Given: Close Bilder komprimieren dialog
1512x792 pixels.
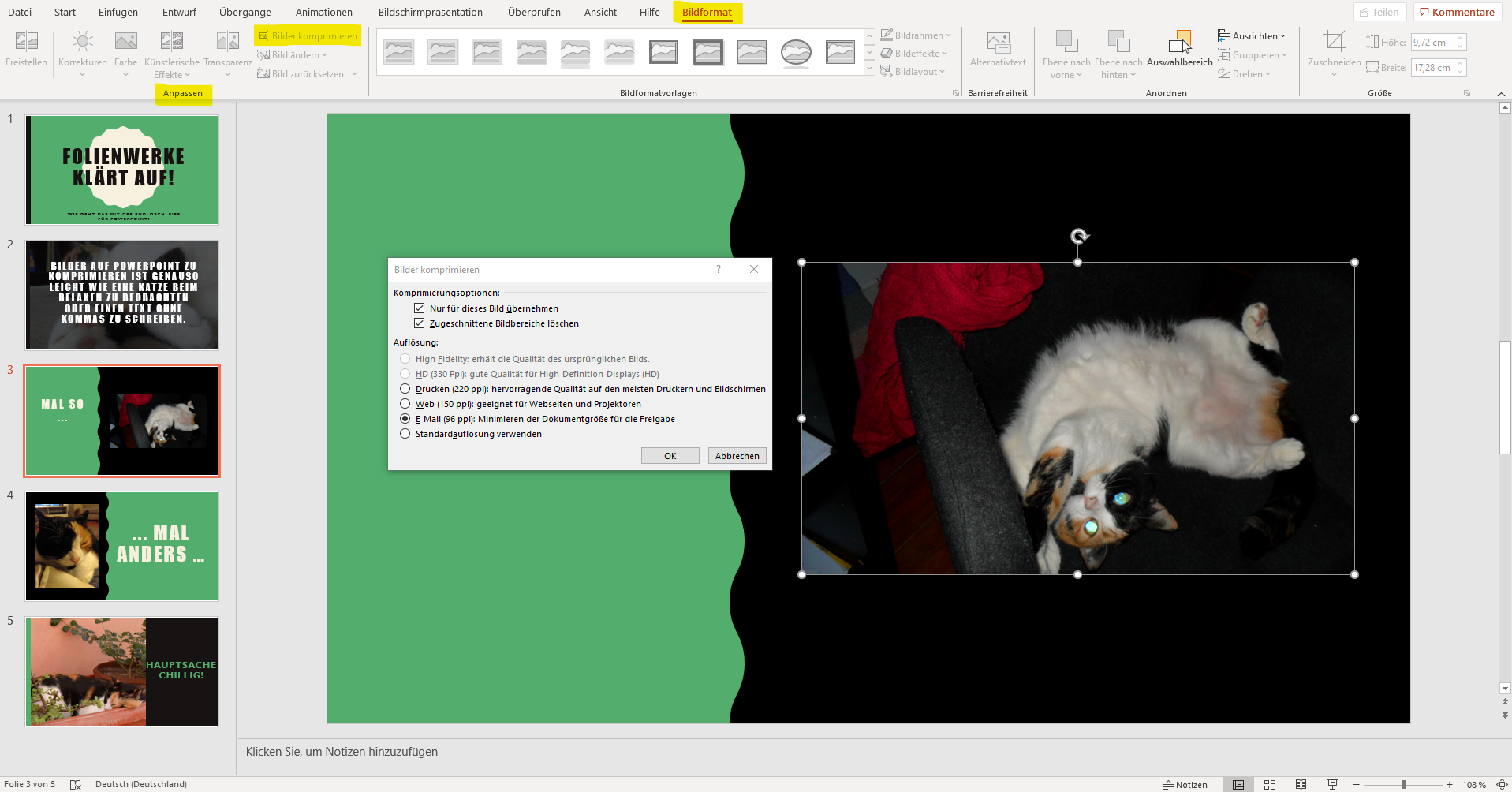Looking at the screenshot, I should click(x=754, y=269).
